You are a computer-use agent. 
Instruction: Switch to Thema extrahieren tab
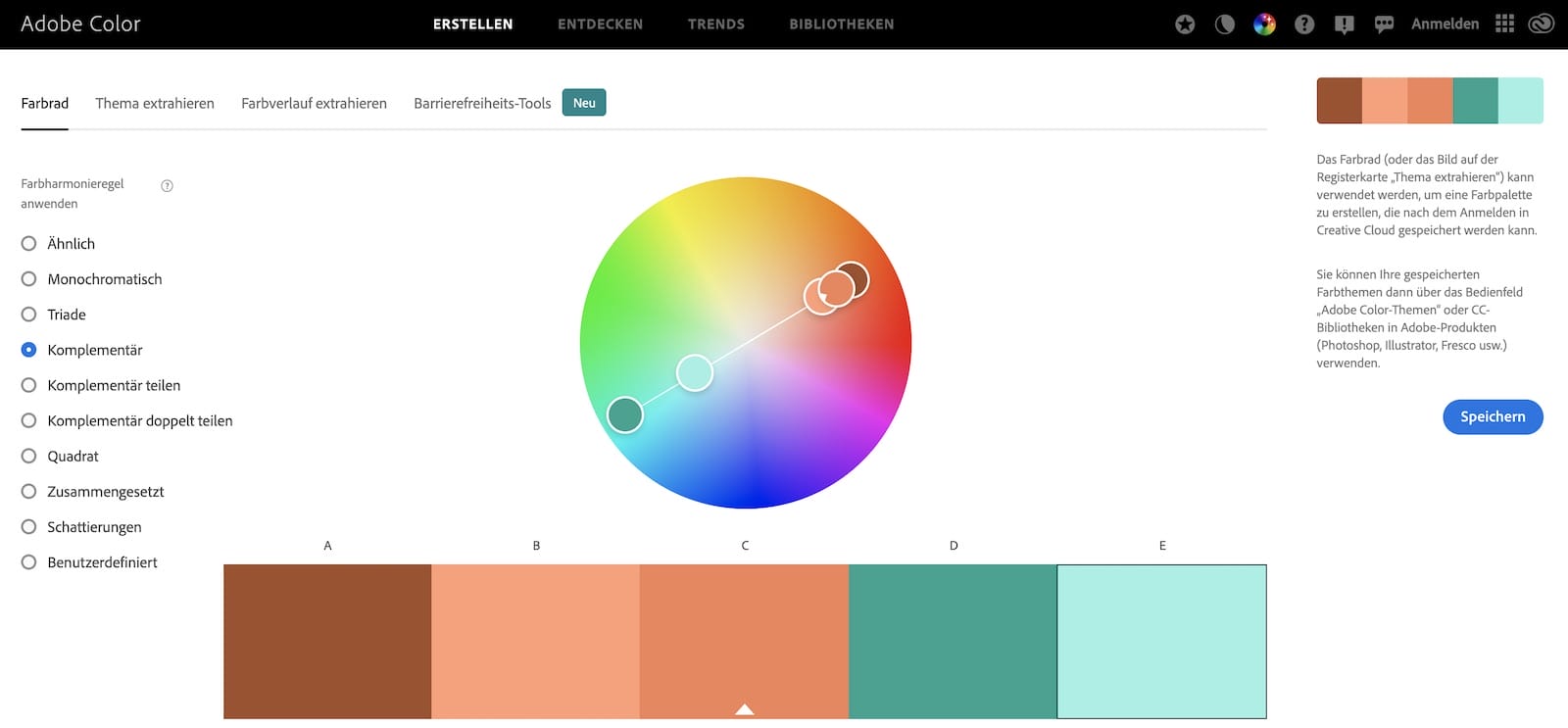click(155, 103)
